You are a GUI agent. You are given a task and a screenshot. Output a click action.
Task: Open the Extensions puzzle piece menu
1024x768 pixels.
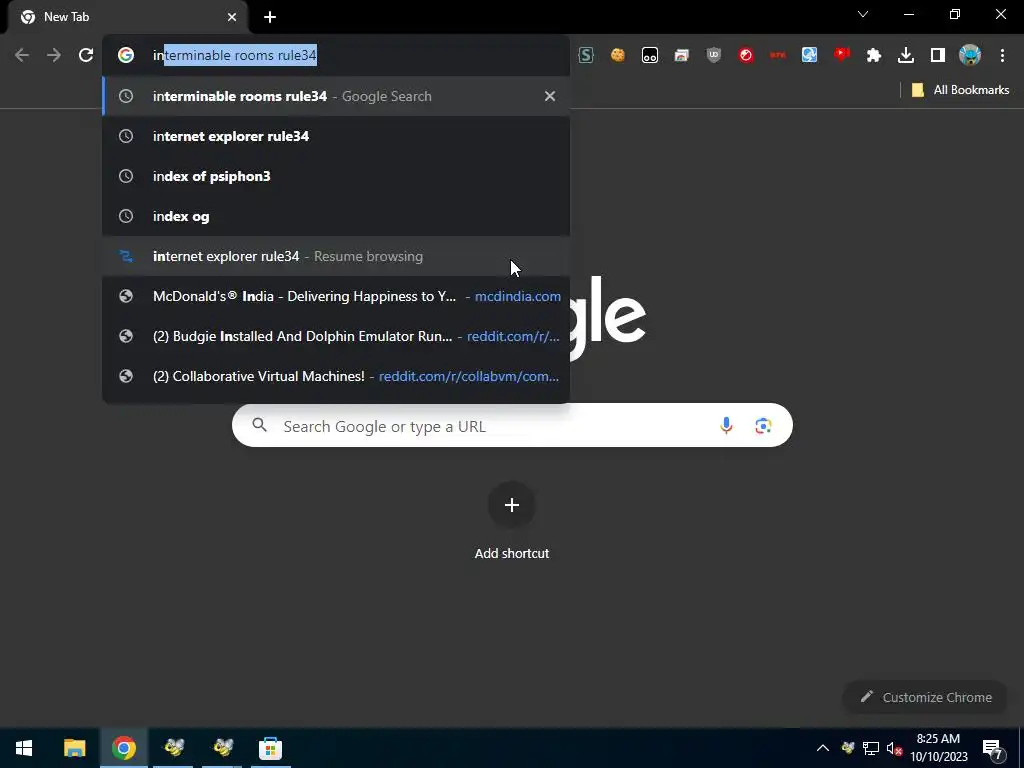pyautogui.click(x=874, y=56)
